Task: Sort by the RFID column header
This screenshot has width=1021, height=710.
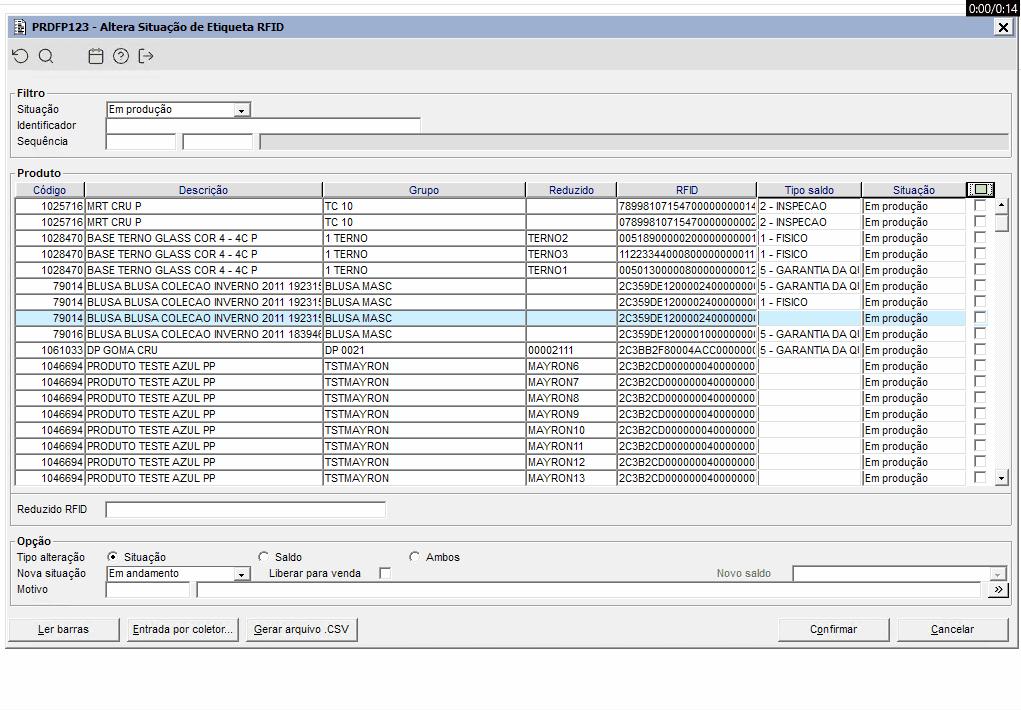Action: coord(687,190)
